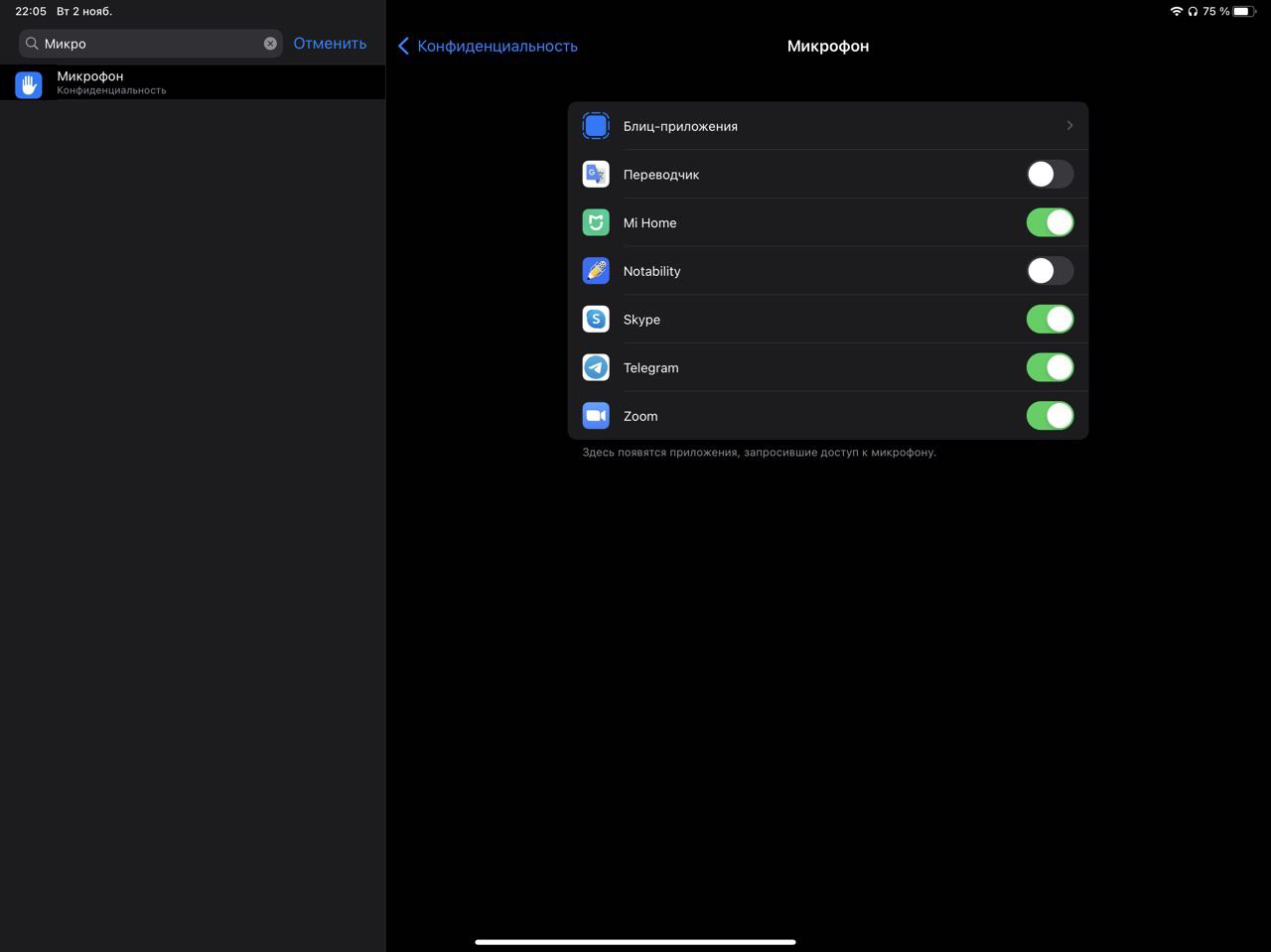Viewport: 1271px width, 952px height.
Task: Select the Блиц-приложения label
Action: [680, 126]
